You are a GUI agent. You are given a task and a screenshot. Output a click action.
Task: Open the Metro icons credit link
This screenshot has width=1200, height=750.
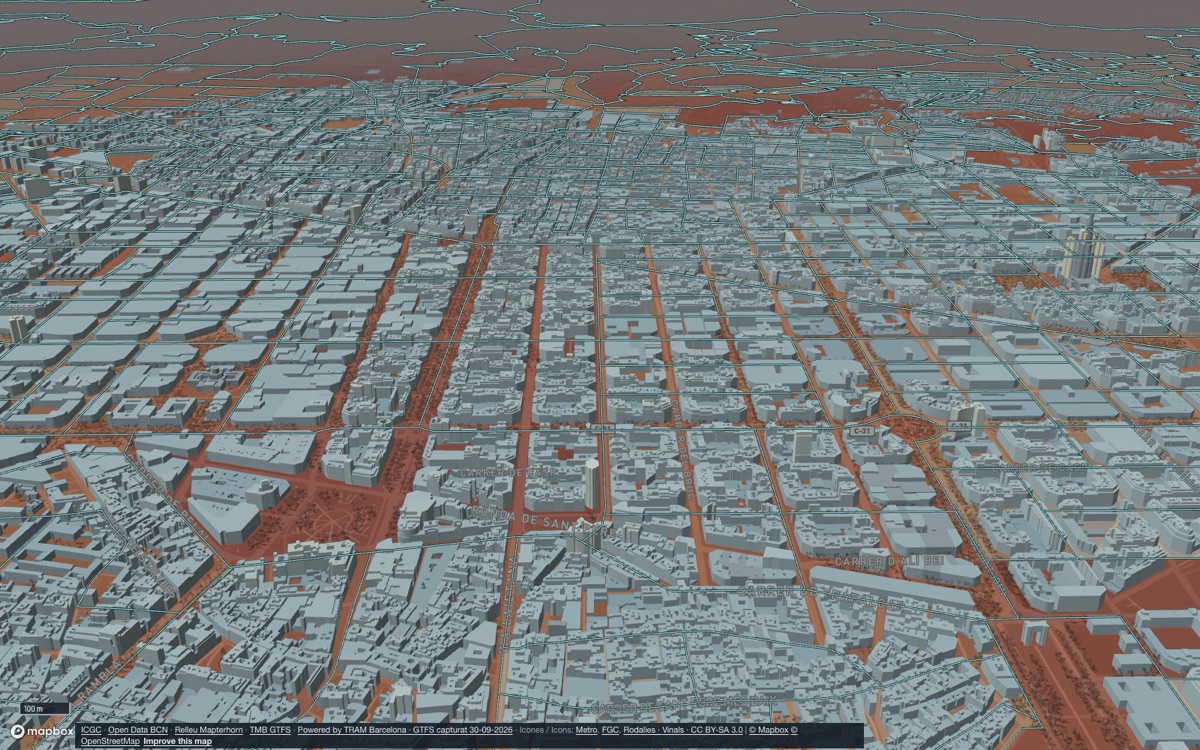pos(586,730)
